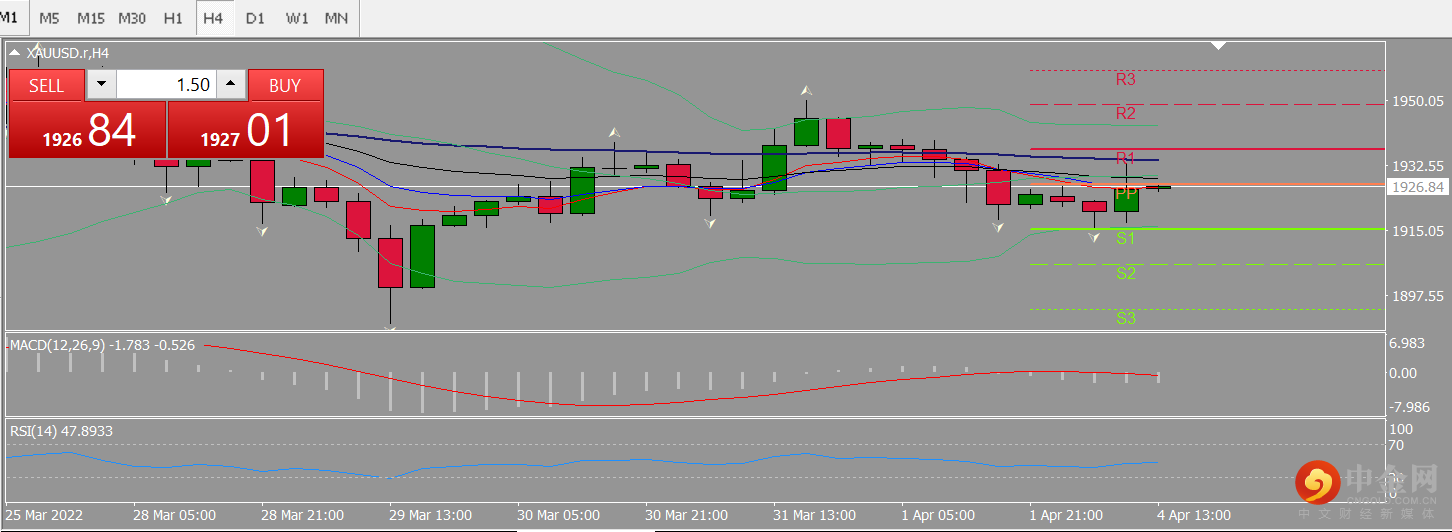The width and height of the screenshot is (1452, 532).
Task: Click the PP pivot point label
Action: [1125, 193]
